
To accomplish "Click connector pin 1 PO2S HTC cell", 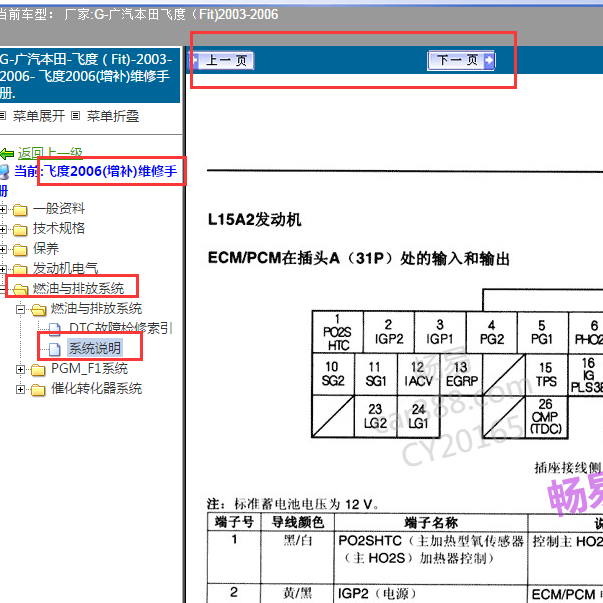I will point(338,332).
